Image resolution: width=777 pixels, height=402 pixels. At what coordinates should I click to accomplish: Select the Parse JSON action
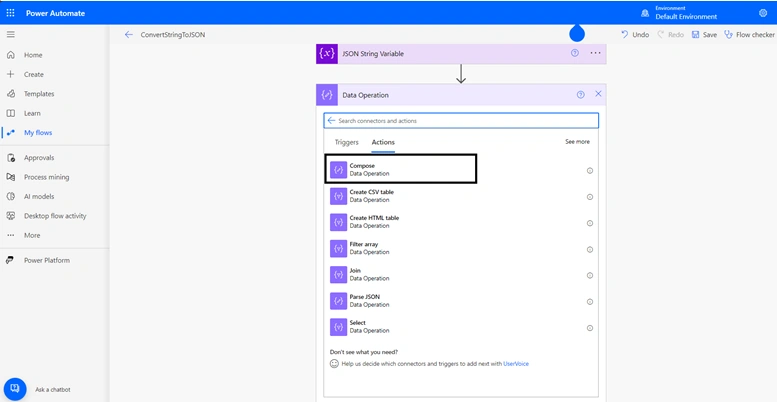coord(461,301)
